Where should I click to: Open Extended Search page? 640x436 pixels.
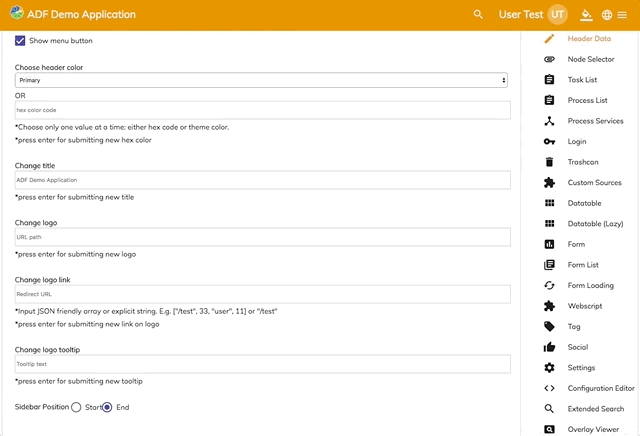click(595, 409)
